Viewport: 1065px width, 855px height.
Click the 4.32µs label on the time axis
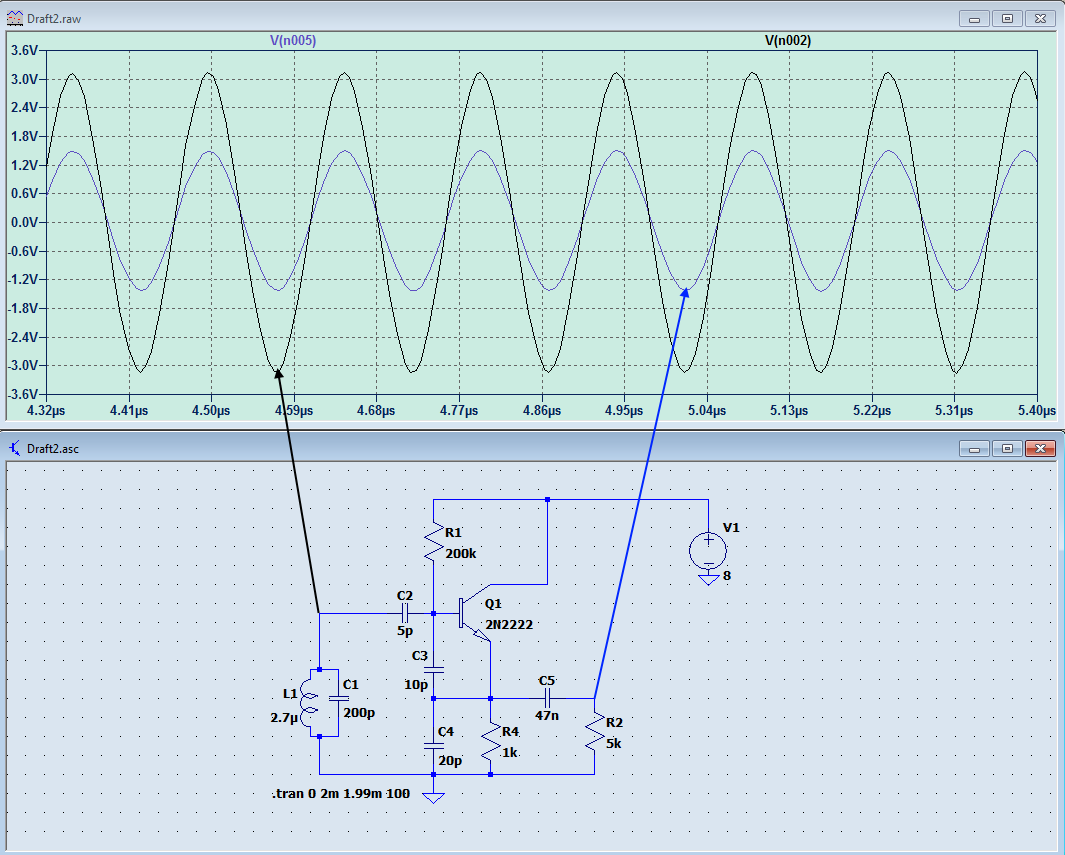tap(46, 411)
